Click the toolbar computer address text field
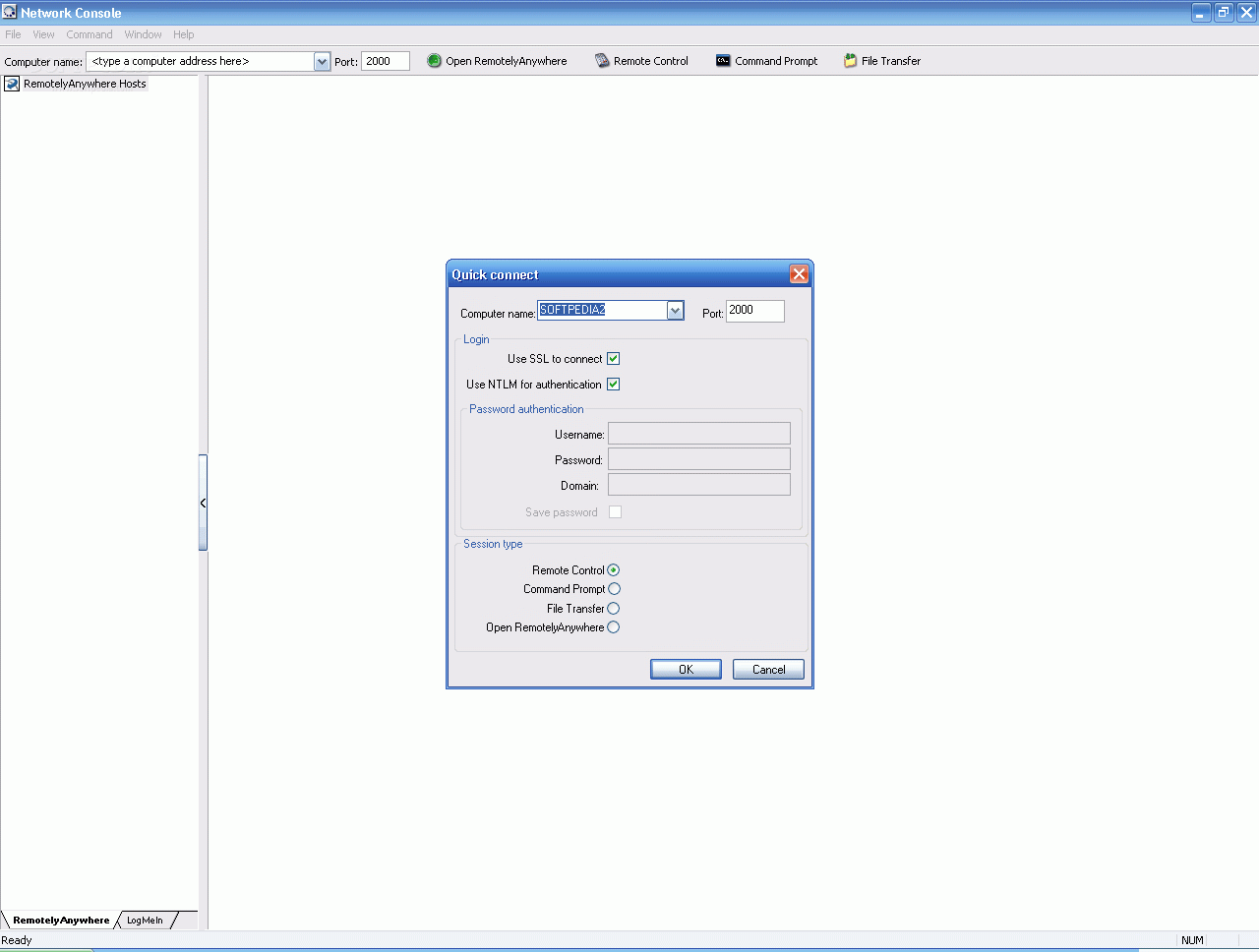 [201, 61]
